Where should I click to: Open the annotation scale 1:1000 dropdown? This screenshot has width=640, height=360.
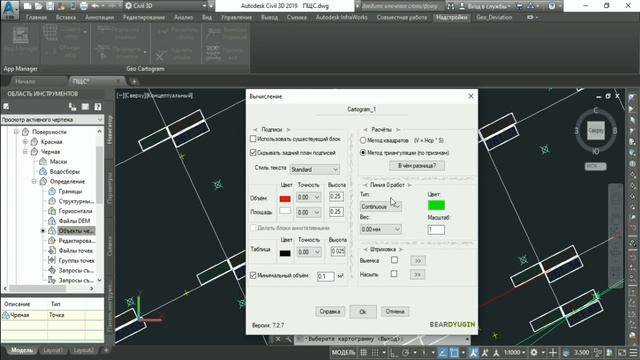514,352
